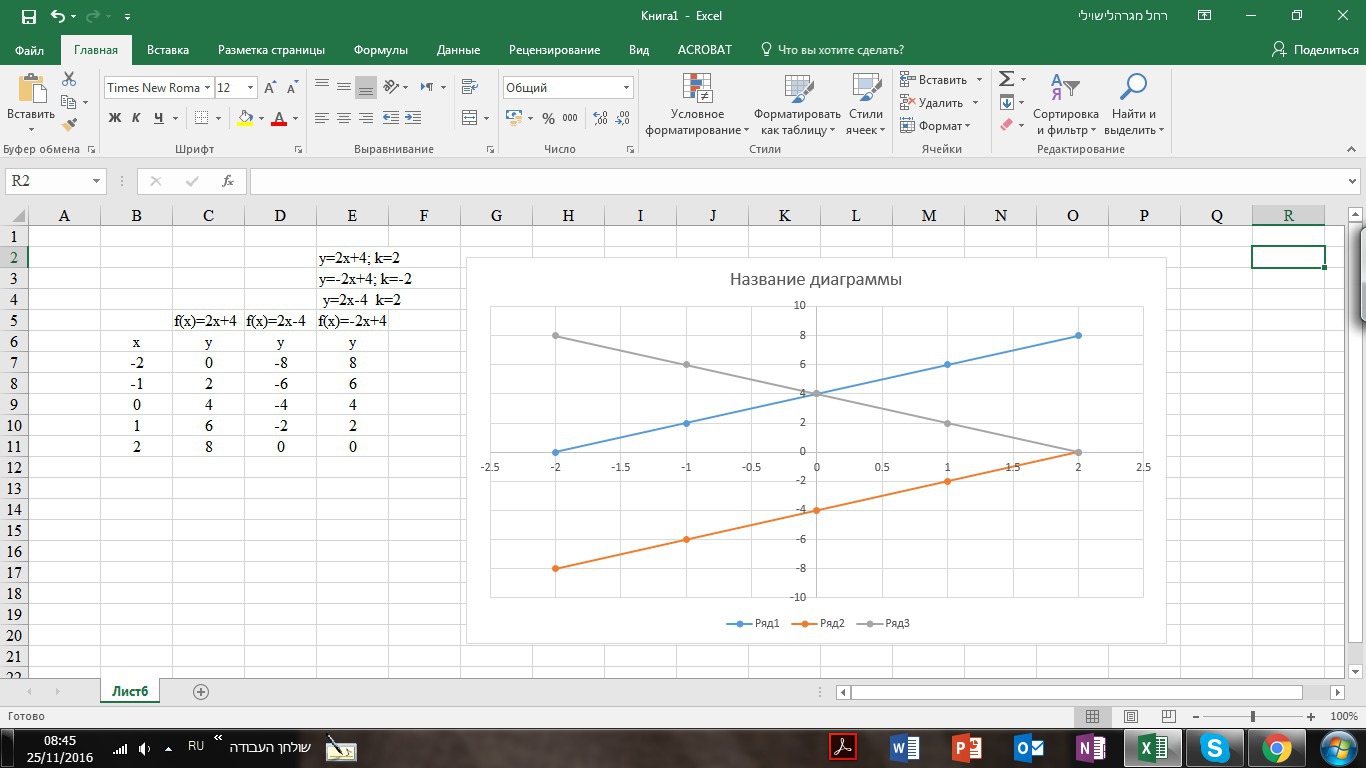The height and width of the screenshot is (768, 1366).
Task: Click the increase indent icon
Action: pos(413,118)
